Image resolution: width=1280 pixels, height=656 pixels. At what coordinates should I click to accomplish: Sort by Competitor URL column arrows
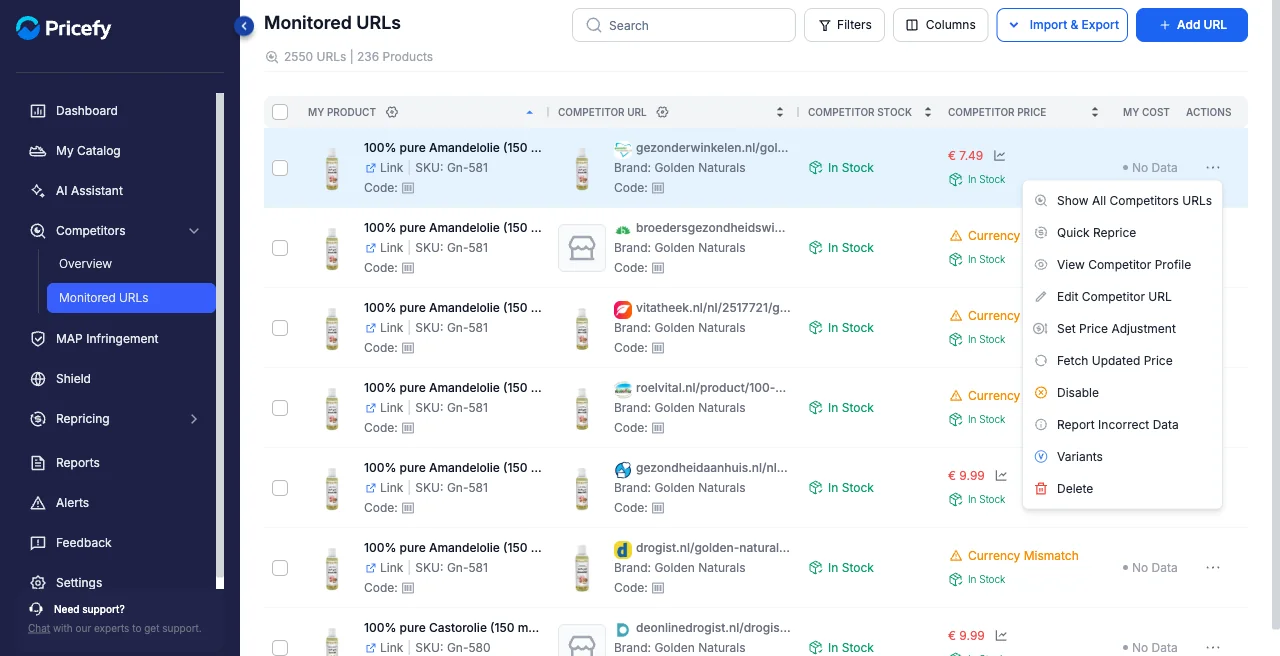780,112
